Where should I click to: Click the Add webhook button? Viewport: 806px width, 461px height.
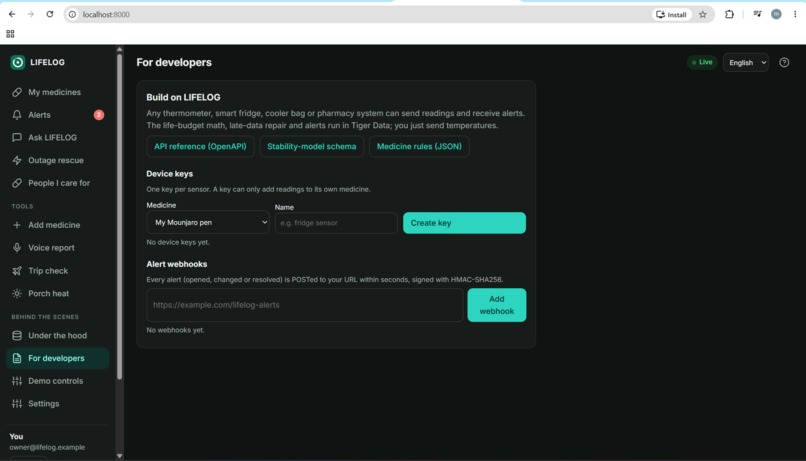497,305
